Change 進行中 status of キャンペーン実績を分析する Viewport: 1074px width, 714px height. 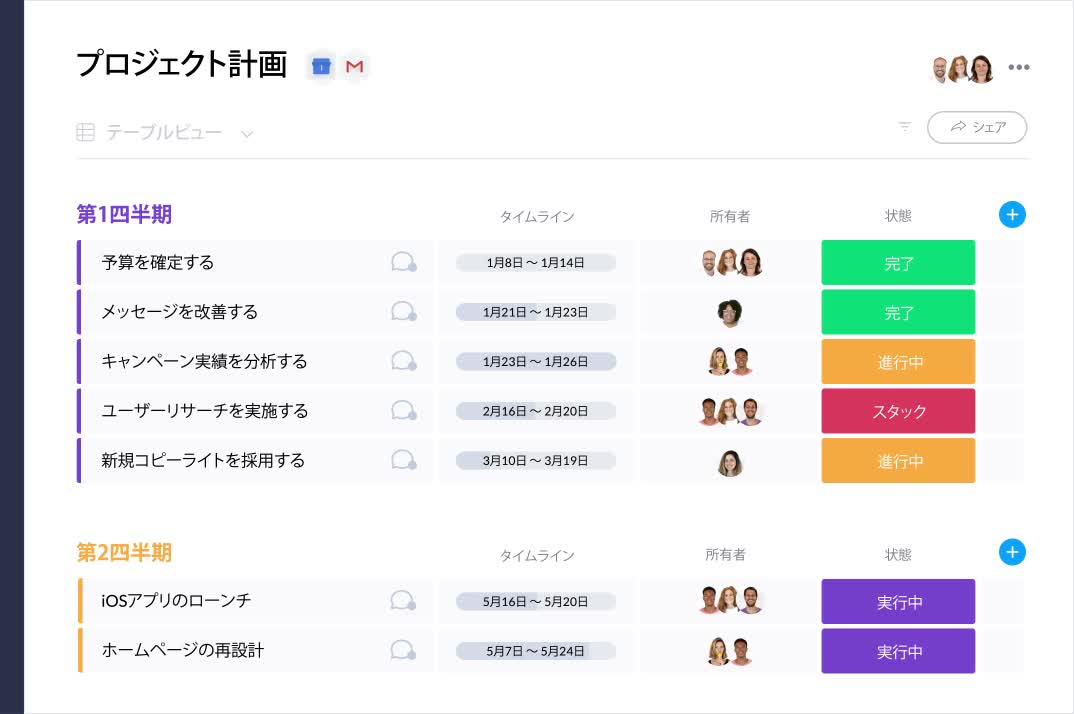[898, 362]
